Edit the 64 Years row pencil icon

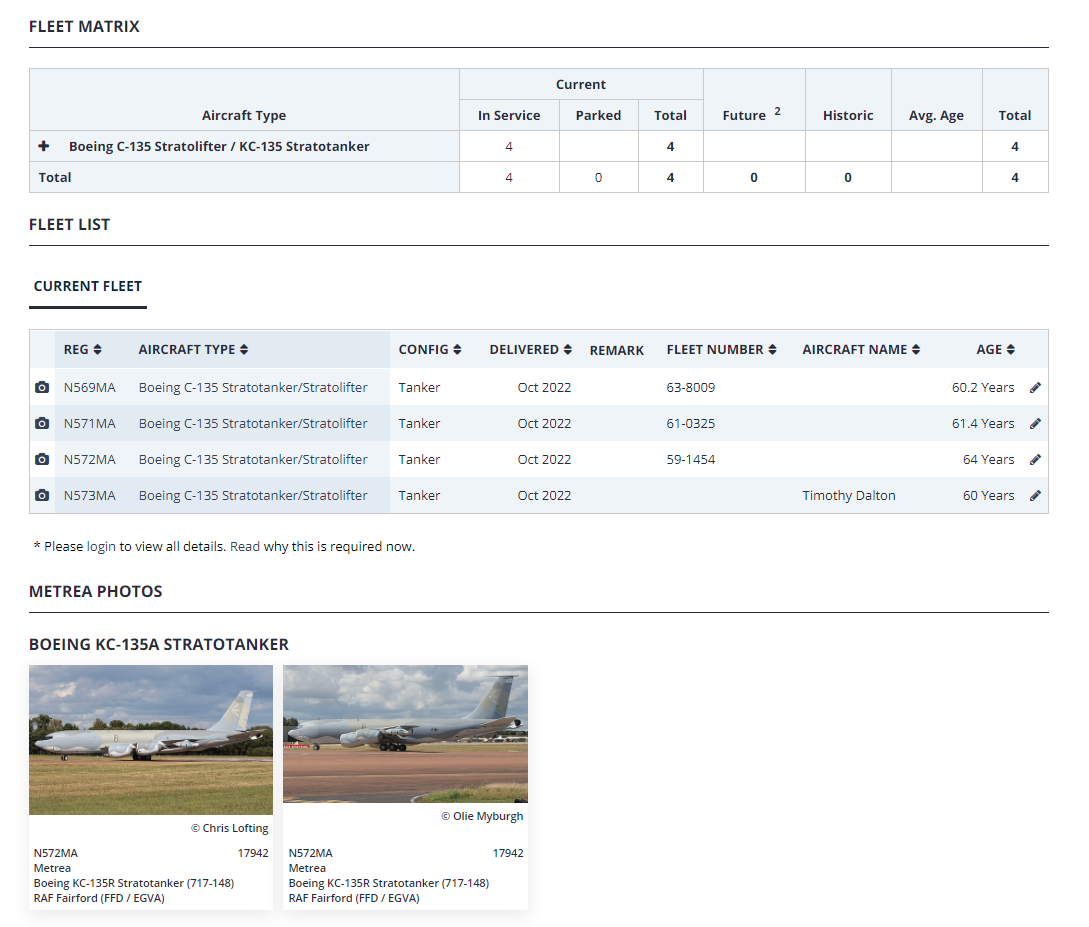1035,460
